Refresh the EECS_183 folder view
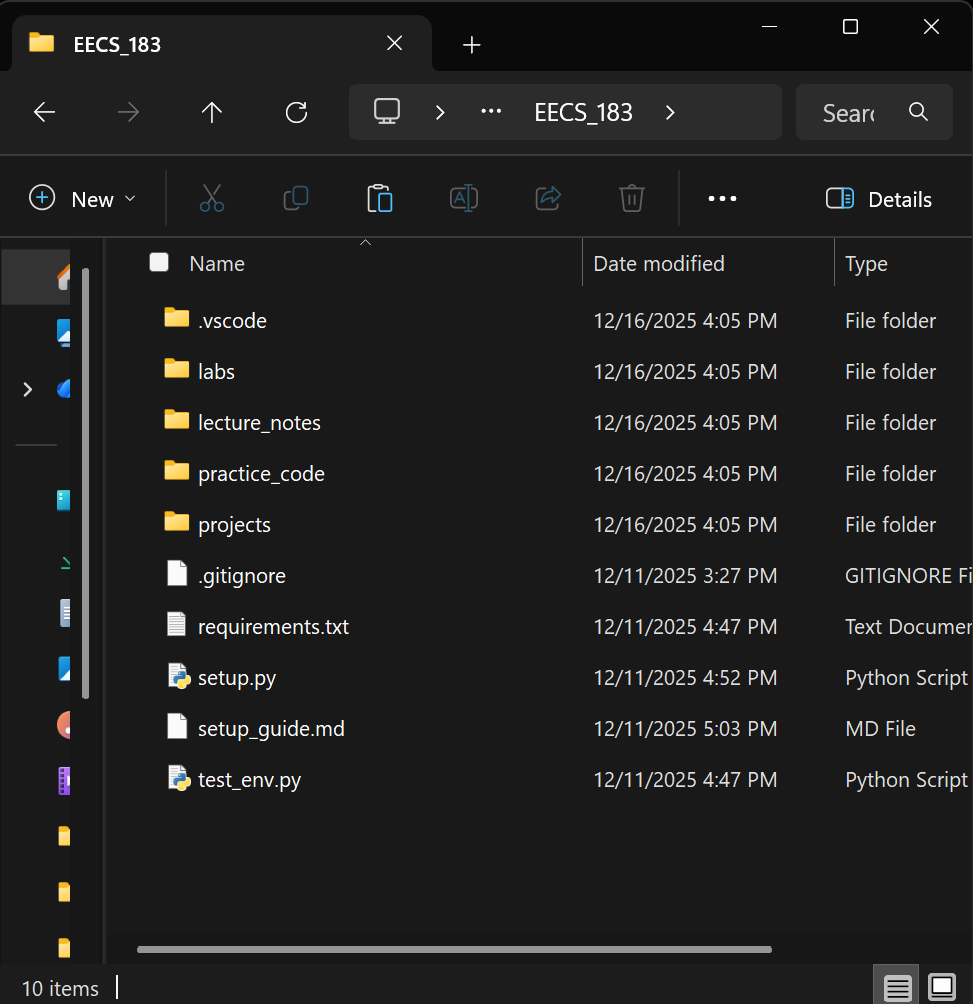The image size is (973, 1004). [x=296, y=113]
